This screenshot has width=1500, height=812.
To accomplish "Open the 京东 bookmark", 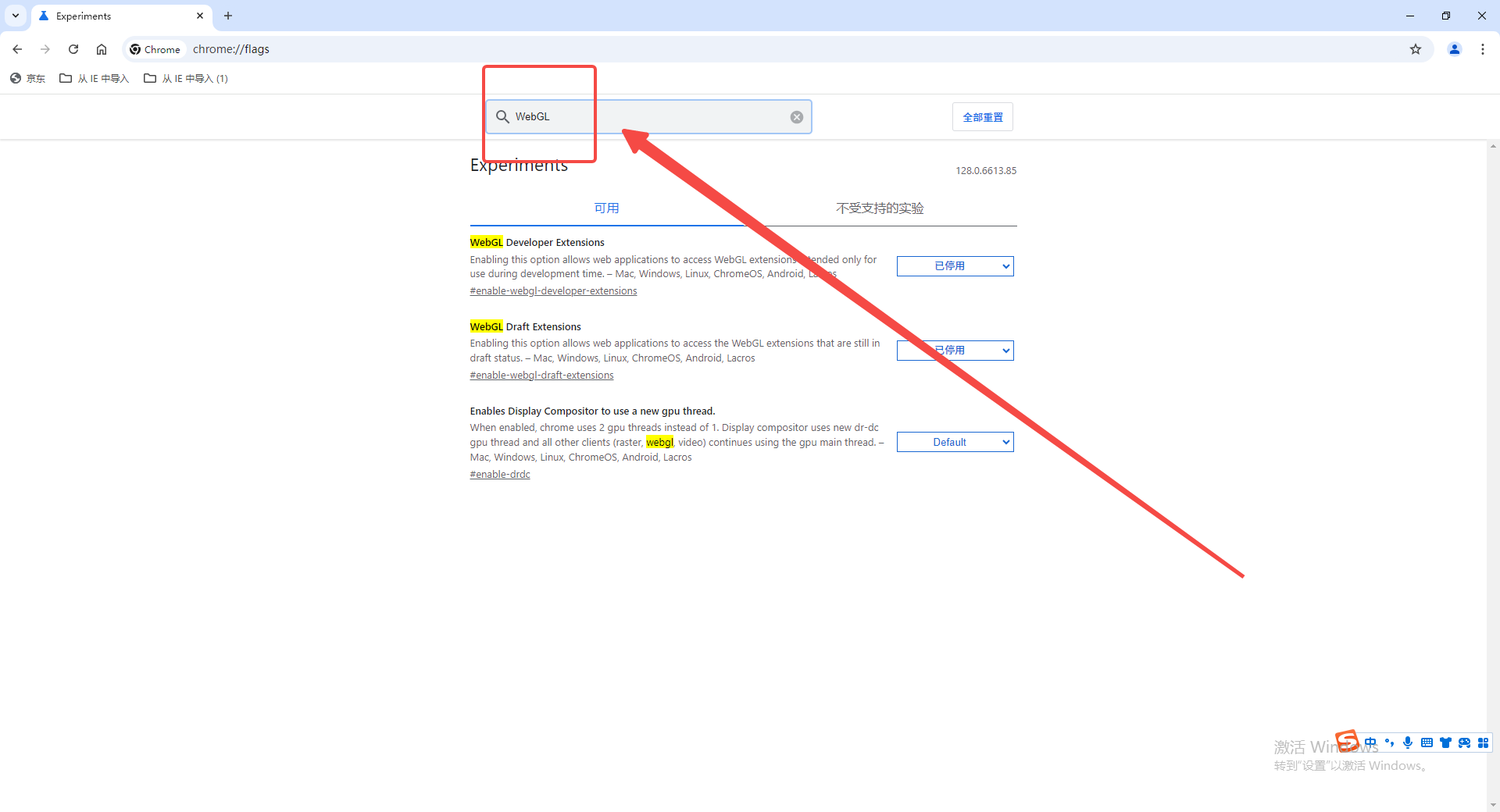I will [27, 78].
